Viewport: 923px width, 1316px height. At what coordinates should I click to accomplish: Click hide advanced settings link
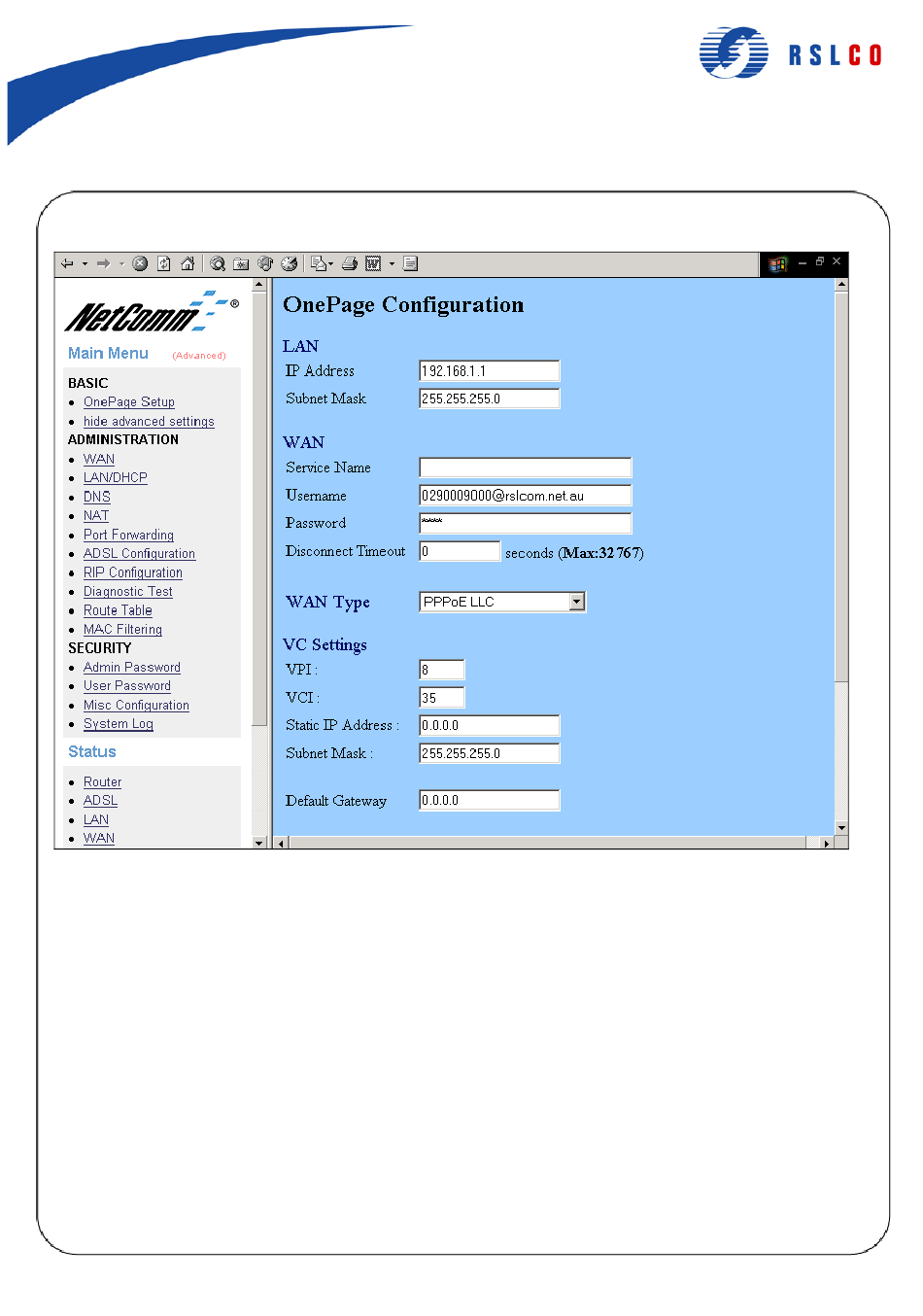tap(149, 422)
